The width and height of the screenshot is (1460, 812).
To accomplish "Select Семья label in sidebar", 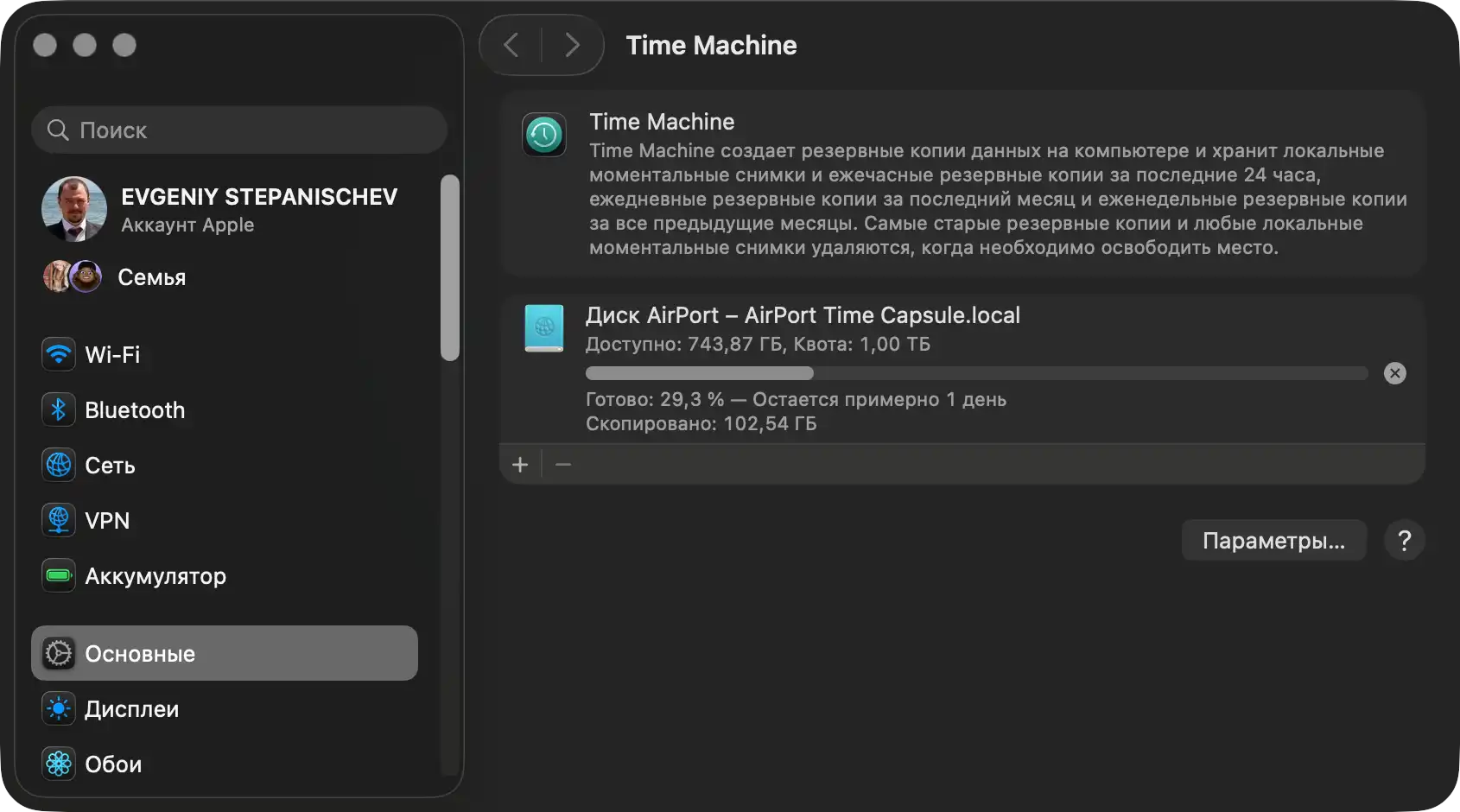I will click(x=152, y=277).
